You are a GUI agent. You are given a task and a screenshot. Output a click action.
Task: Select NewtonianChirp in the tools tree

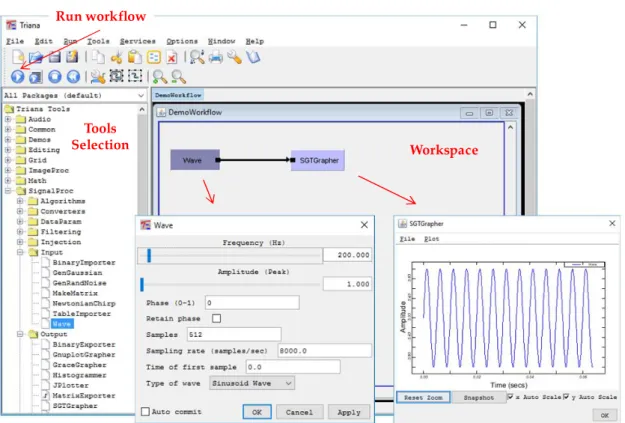(x=84, y=303)
